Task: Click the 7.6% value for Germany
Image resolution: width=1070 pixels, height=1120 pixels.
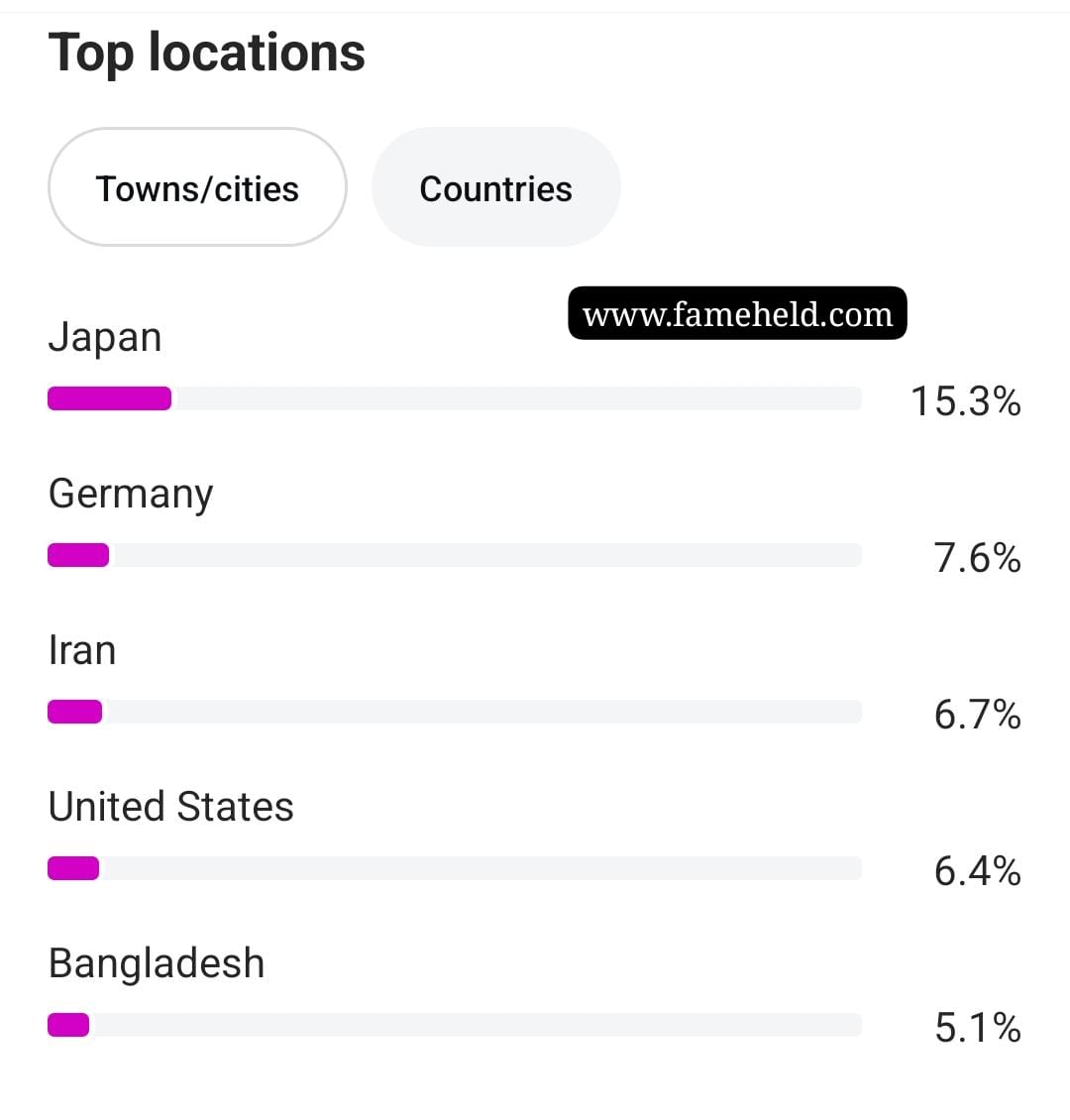Action: click(977, 558)
